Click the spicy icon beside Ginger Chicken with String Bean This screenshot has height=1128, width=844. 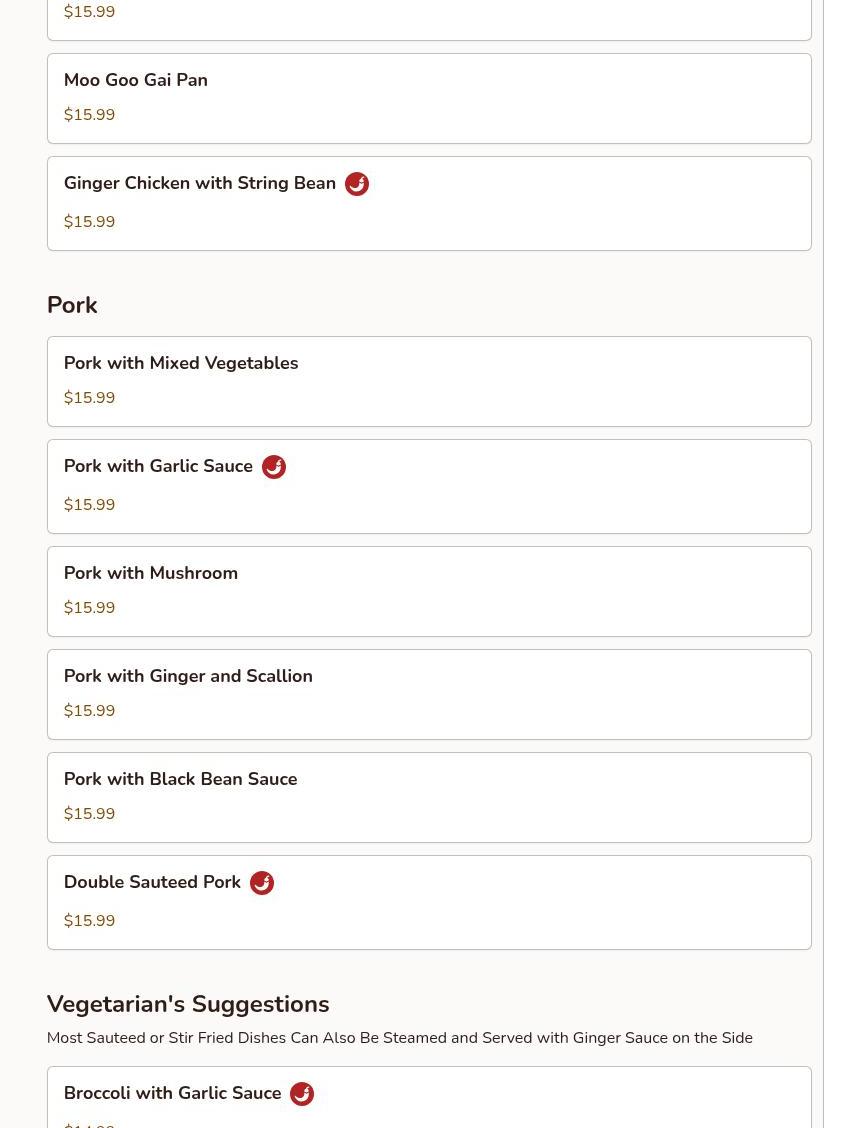pyautogui.click(x=357, y=184)
